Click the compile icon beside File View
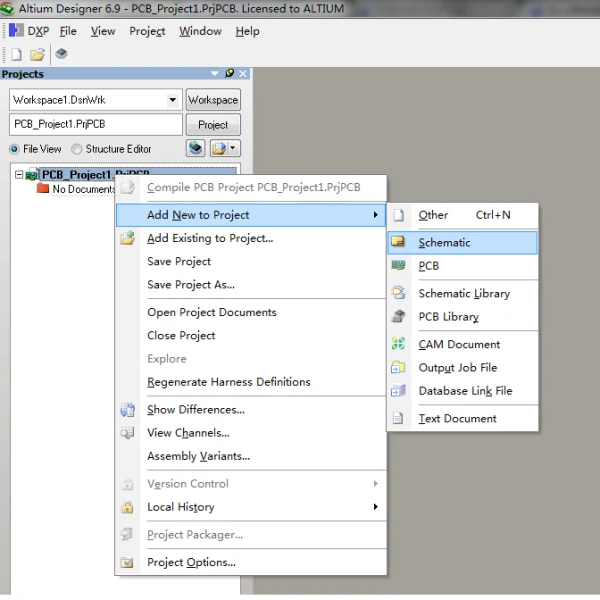Screen dimensions: 600x600 [196, 148]
